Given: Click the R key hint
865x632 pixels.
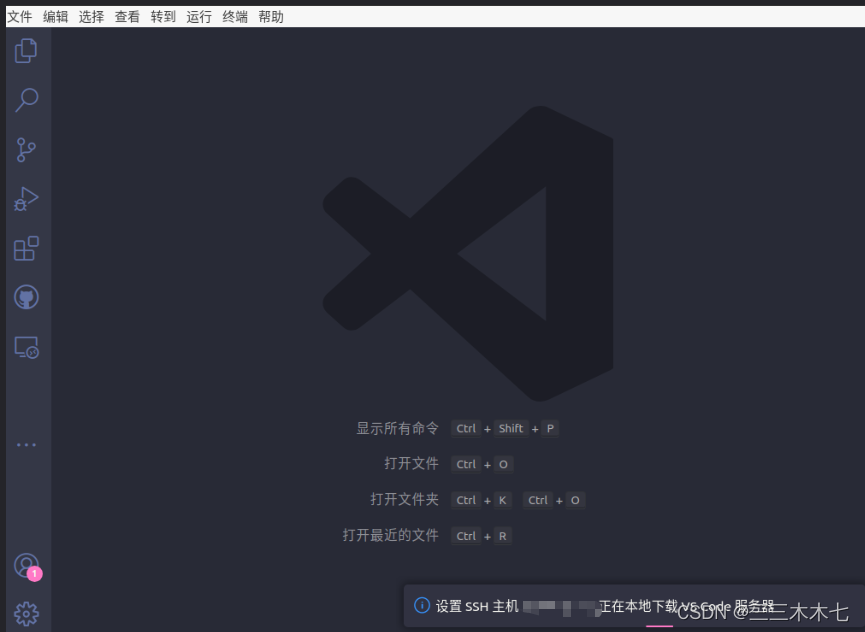Looking at the screenshot, I should click(503, 536).
